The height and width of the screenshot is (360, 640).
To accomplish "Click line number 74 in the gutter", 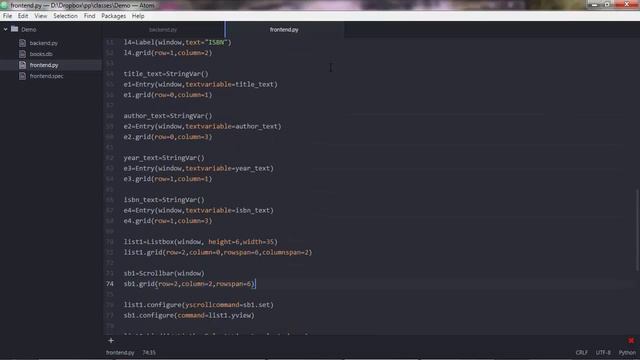I will tap(110, 284).
